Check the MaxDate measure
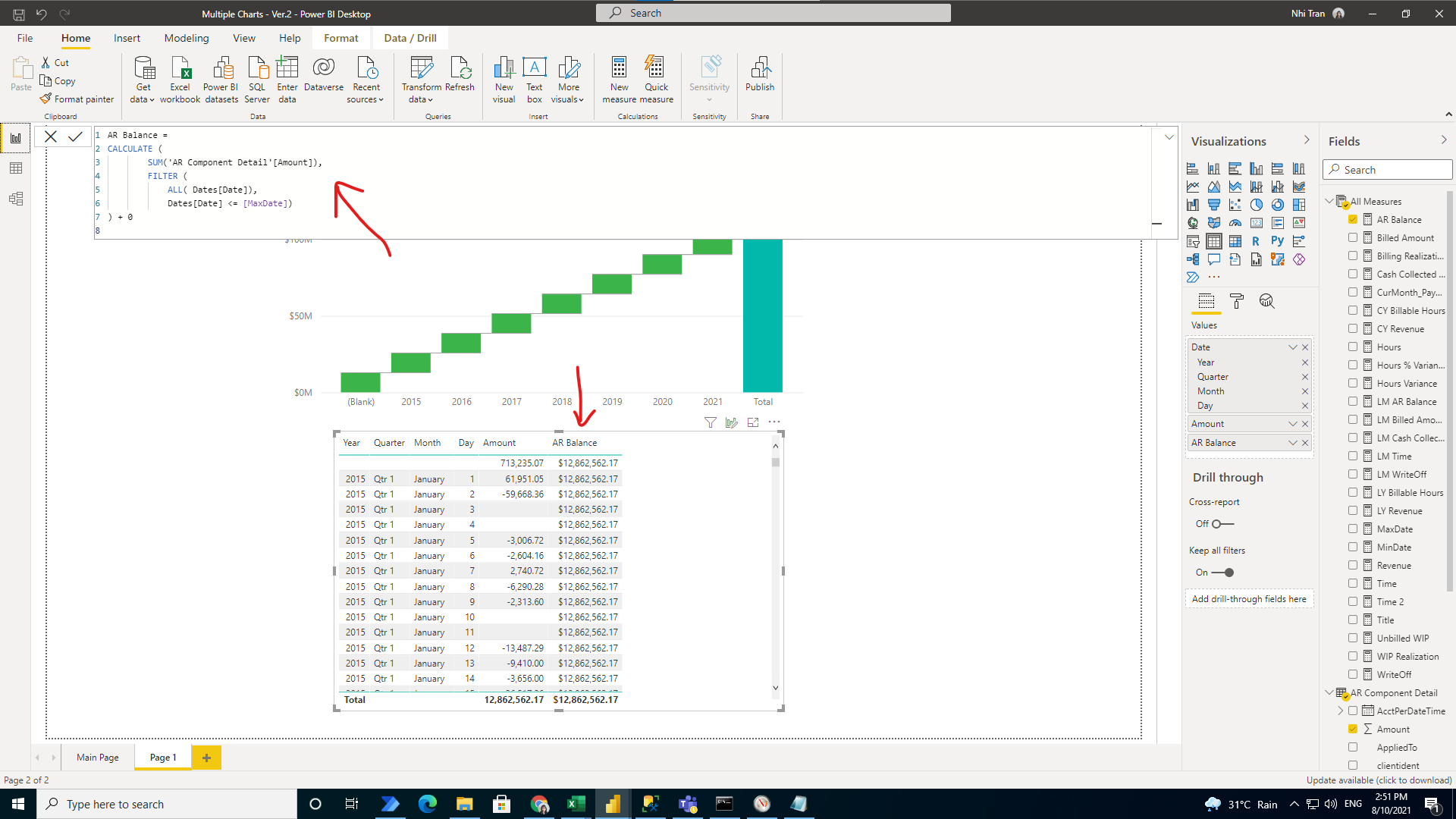This screenshot has width=1456, height=819. 1353,529
